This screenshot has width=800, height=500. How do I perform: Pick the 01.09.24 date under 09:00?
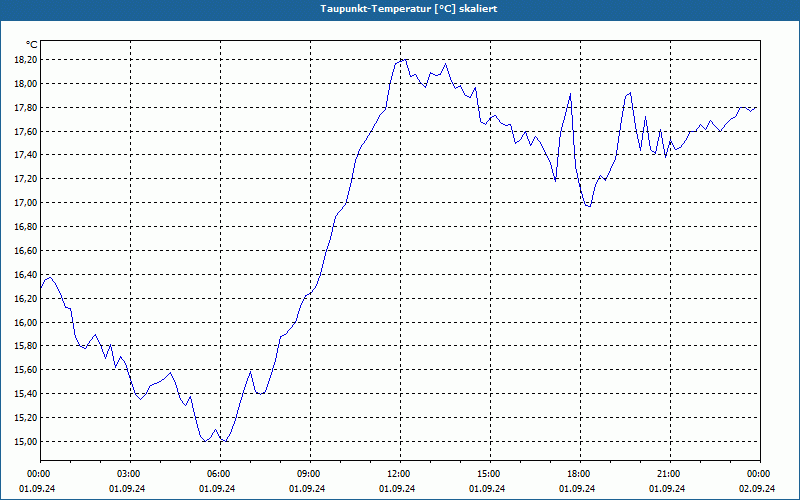(307, 489)
